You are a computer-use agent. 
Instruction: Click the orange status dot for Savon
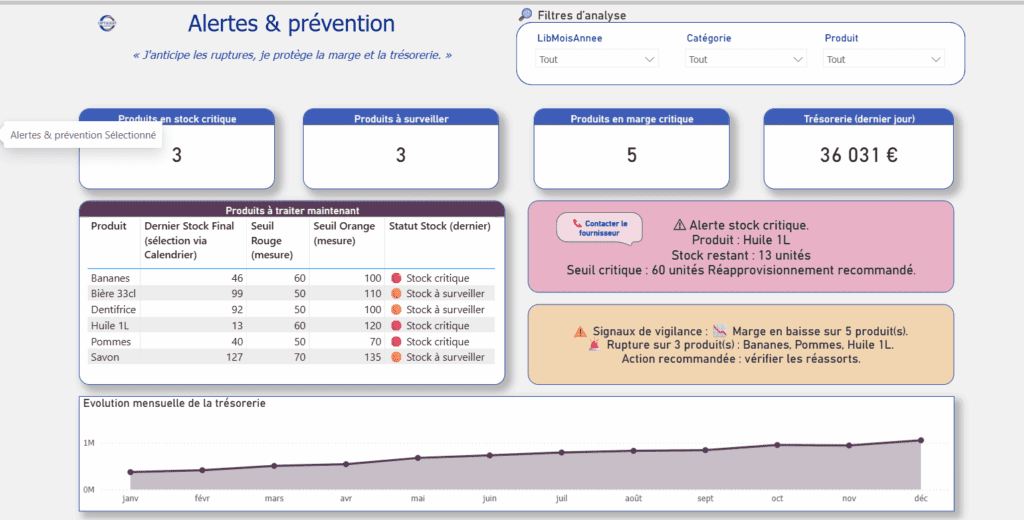click(396, 357)
